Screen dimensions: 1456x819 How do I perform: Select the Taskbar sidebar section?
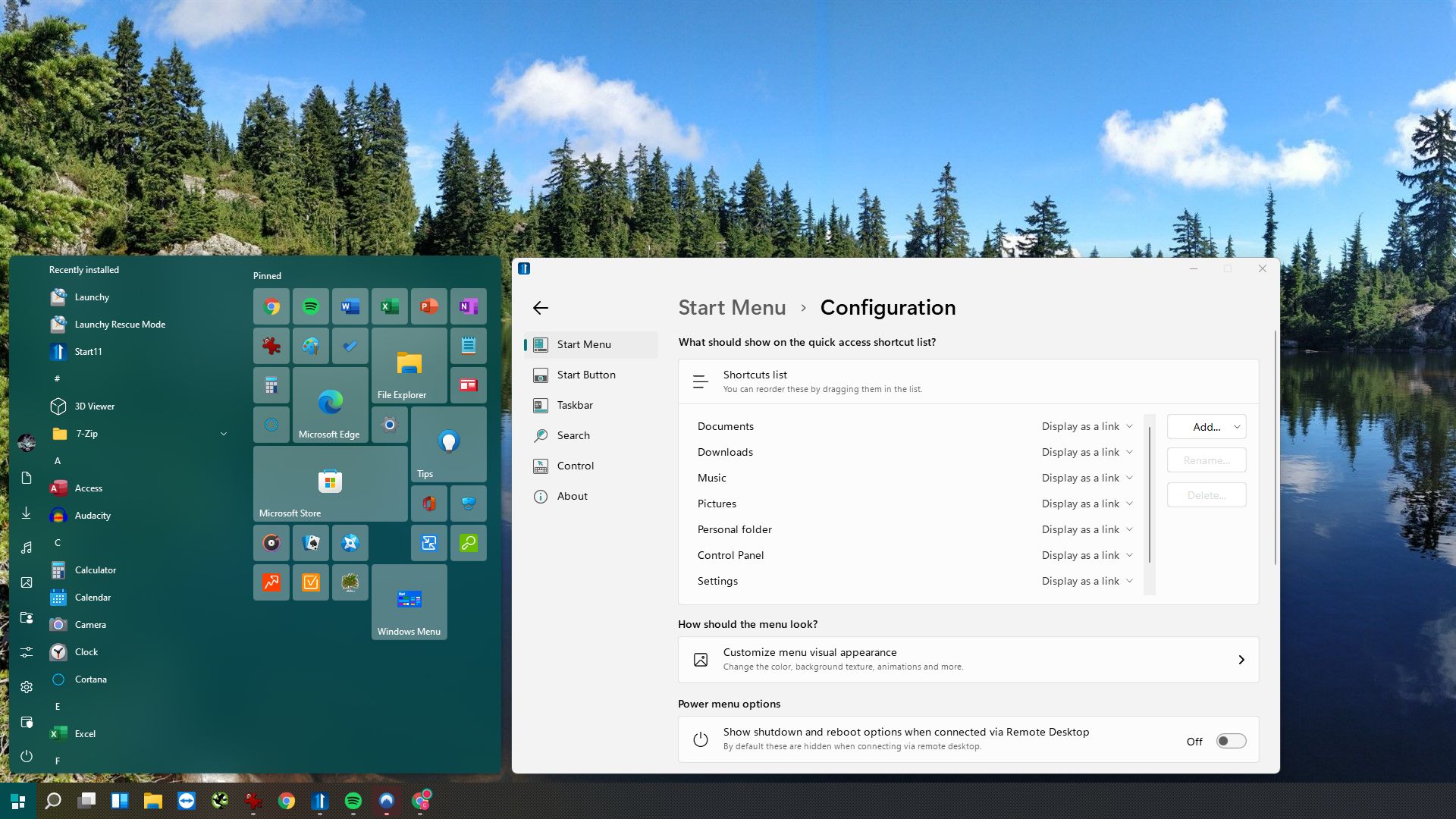click(575, 405)
